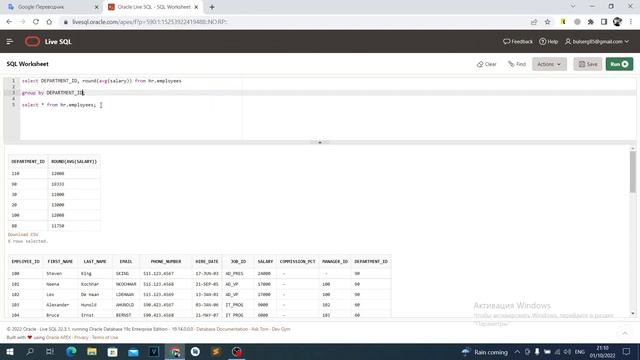Open Find in the worksheet
The image size is (640, 360).
click(517, 64)
